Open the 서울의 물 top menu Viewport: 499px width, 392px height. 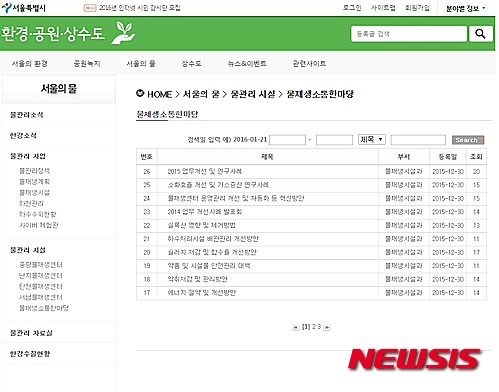pos(141,63)
